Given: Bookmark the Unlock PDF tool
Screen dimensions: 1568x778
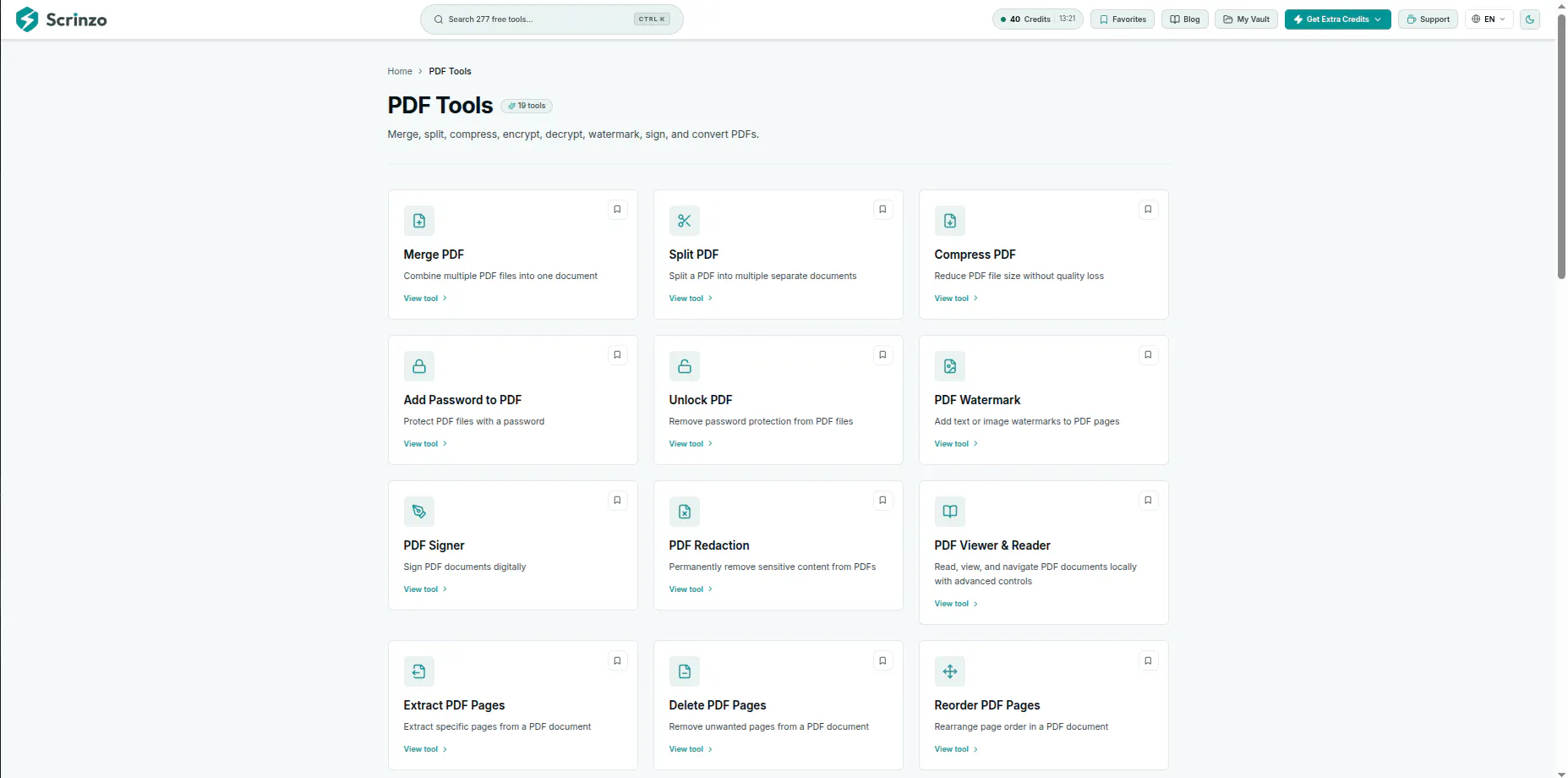Looking at the screenshot, I should click(882, 355).
